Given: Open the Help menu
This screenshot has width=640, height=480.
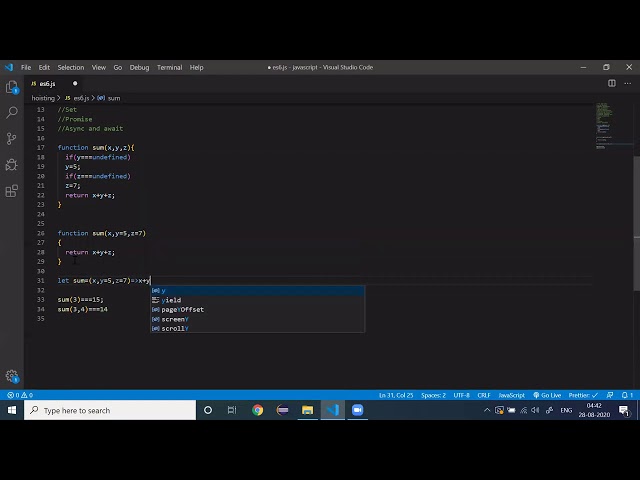Looking at the screenshot, I should (x=196, y=67).
